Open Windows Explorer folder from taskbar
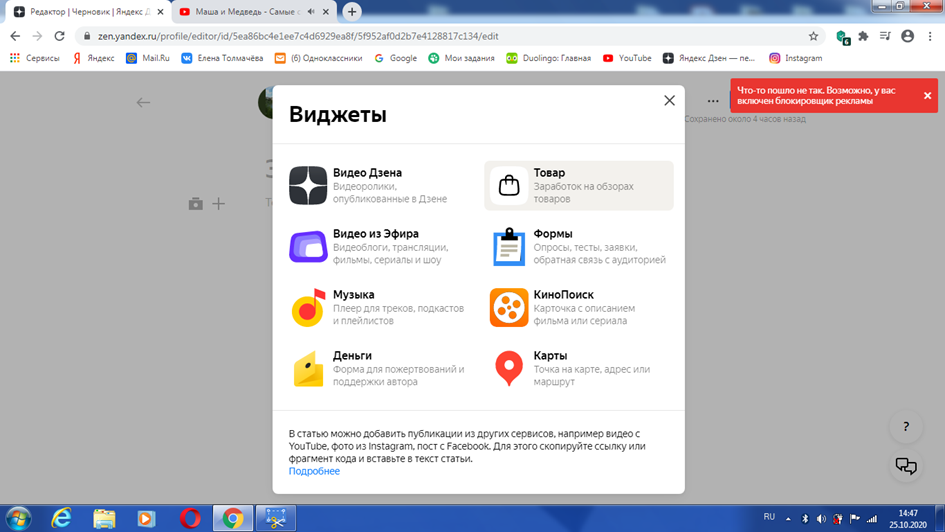The height and width of the screenshot is (532, 945). pos(104,518)
